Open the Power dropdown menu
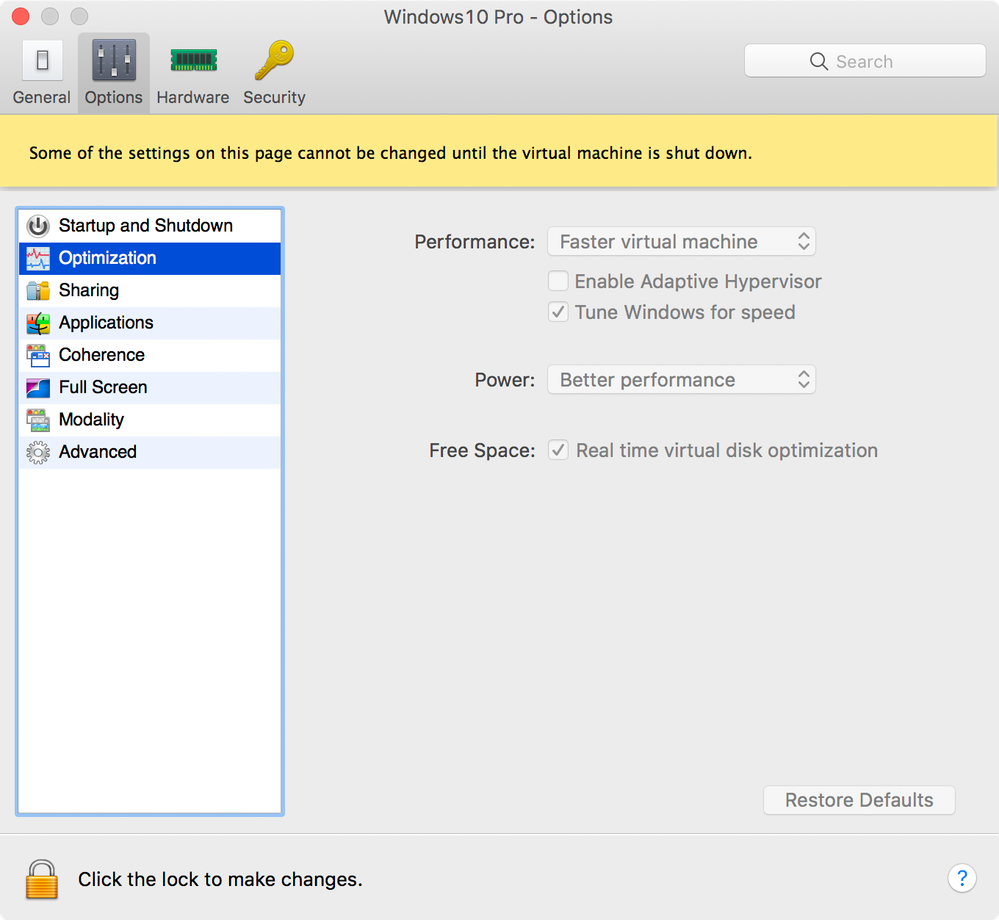The image size is (999, 920). click(681, 380)
